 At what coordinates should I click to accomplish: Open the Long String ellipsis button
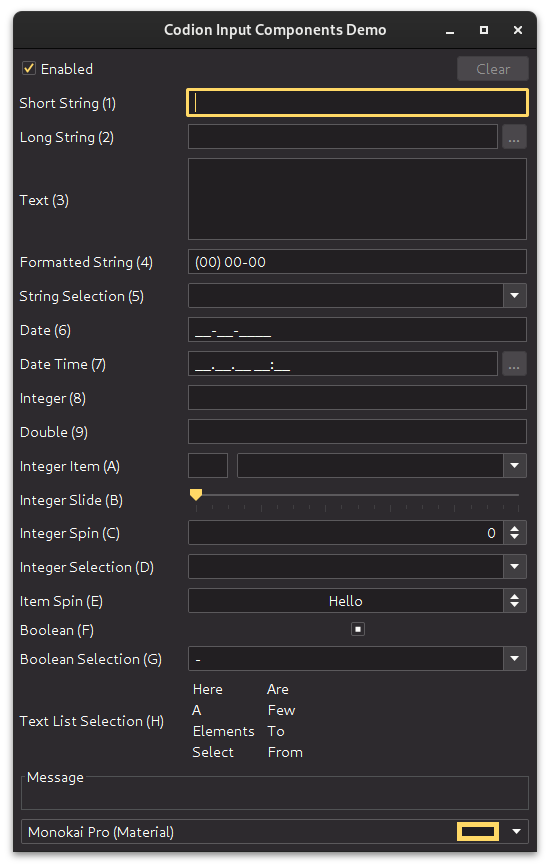point(514,137)
